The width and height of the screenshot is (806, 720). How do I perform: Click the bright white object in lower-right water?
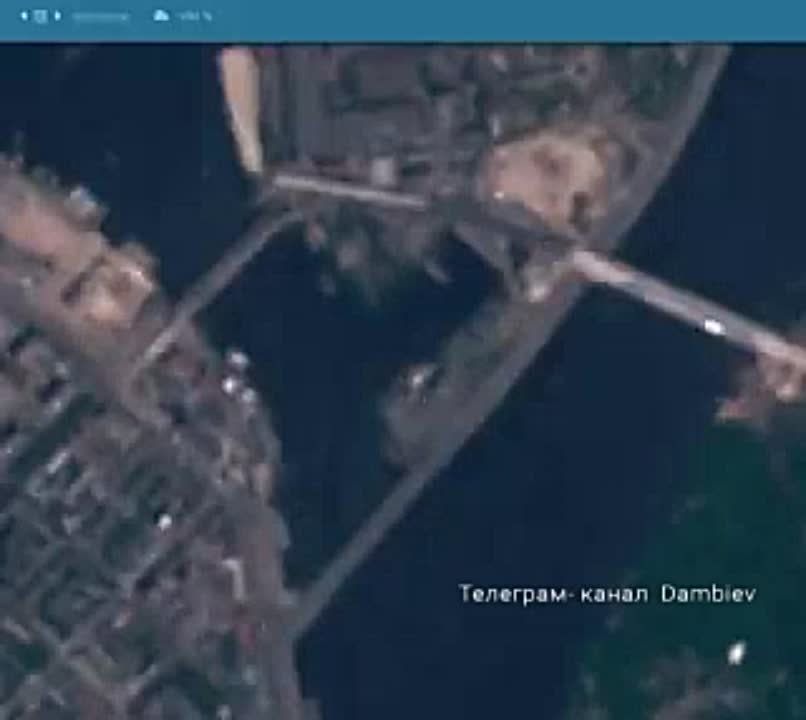click(737, 653)
